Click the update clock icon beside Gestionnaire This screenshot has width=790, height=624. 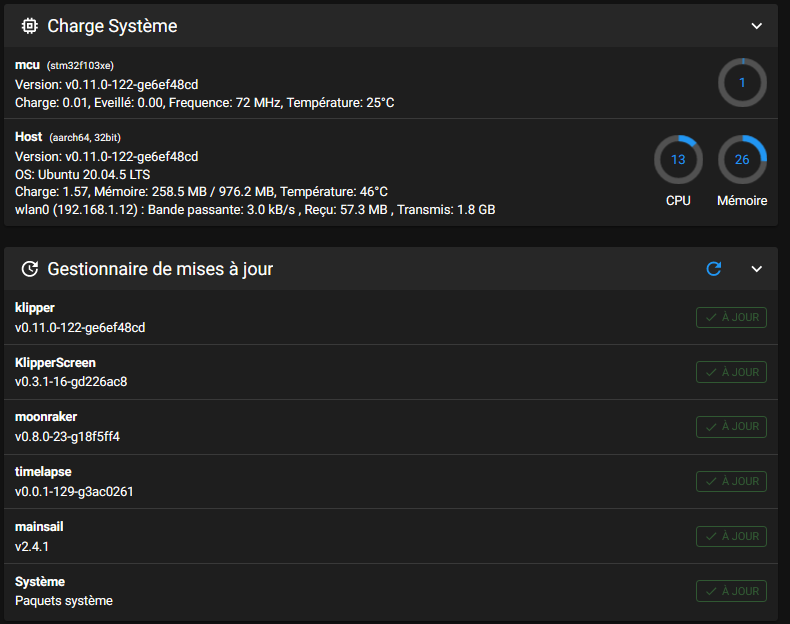pyautogui.click(x=30, y=269)
